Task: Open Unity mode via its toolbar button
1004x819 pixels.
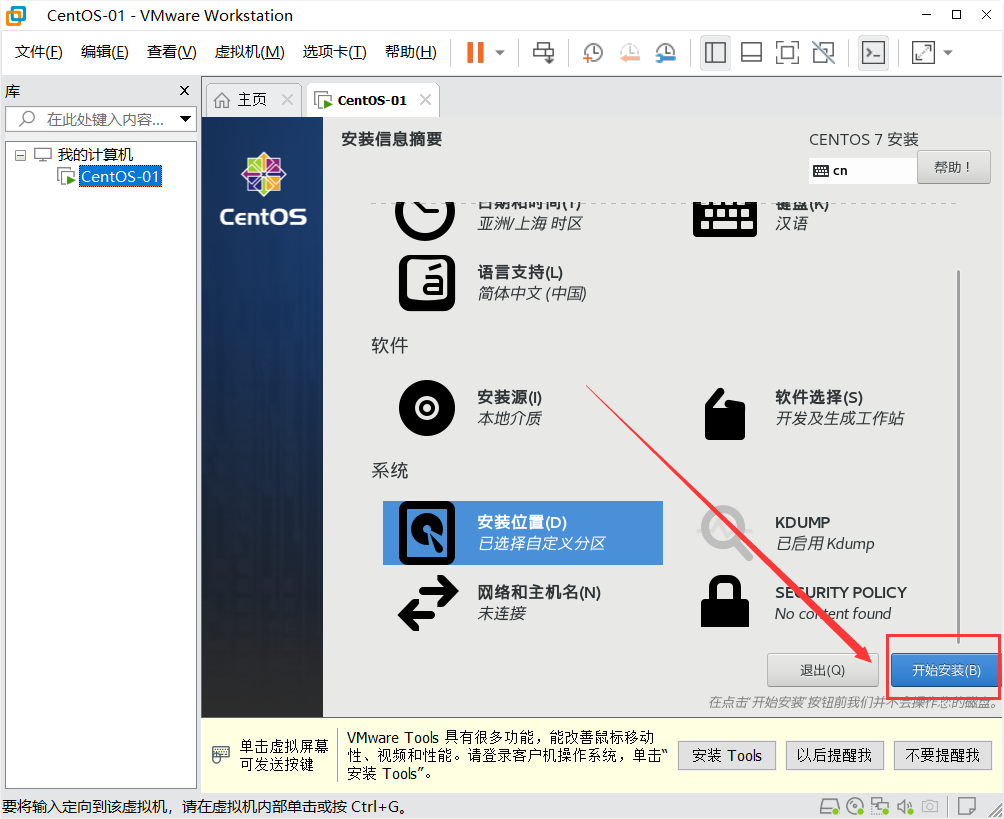Action: tap(822, 51)
